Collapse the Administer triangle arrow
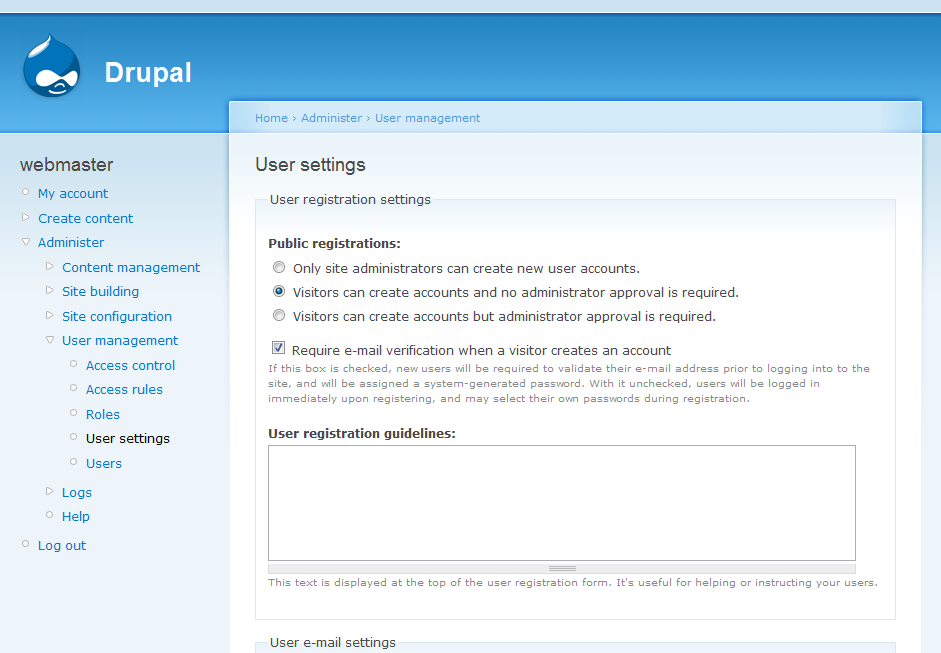This screenshot has width=941, height=653. click(25, 242)
